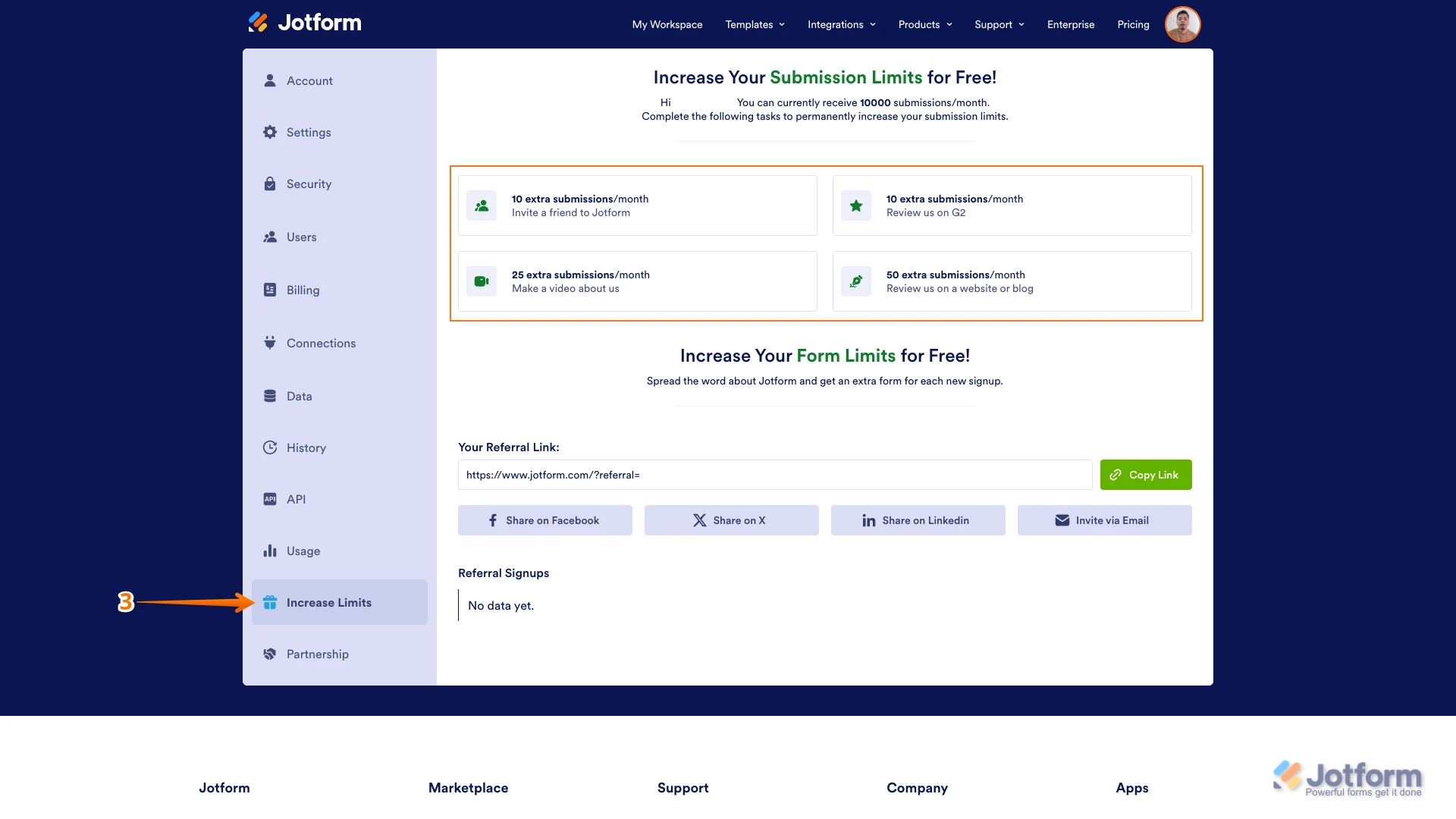Click the History clock icon
This screenshot has width=1456, height=819.
(270, 447)
